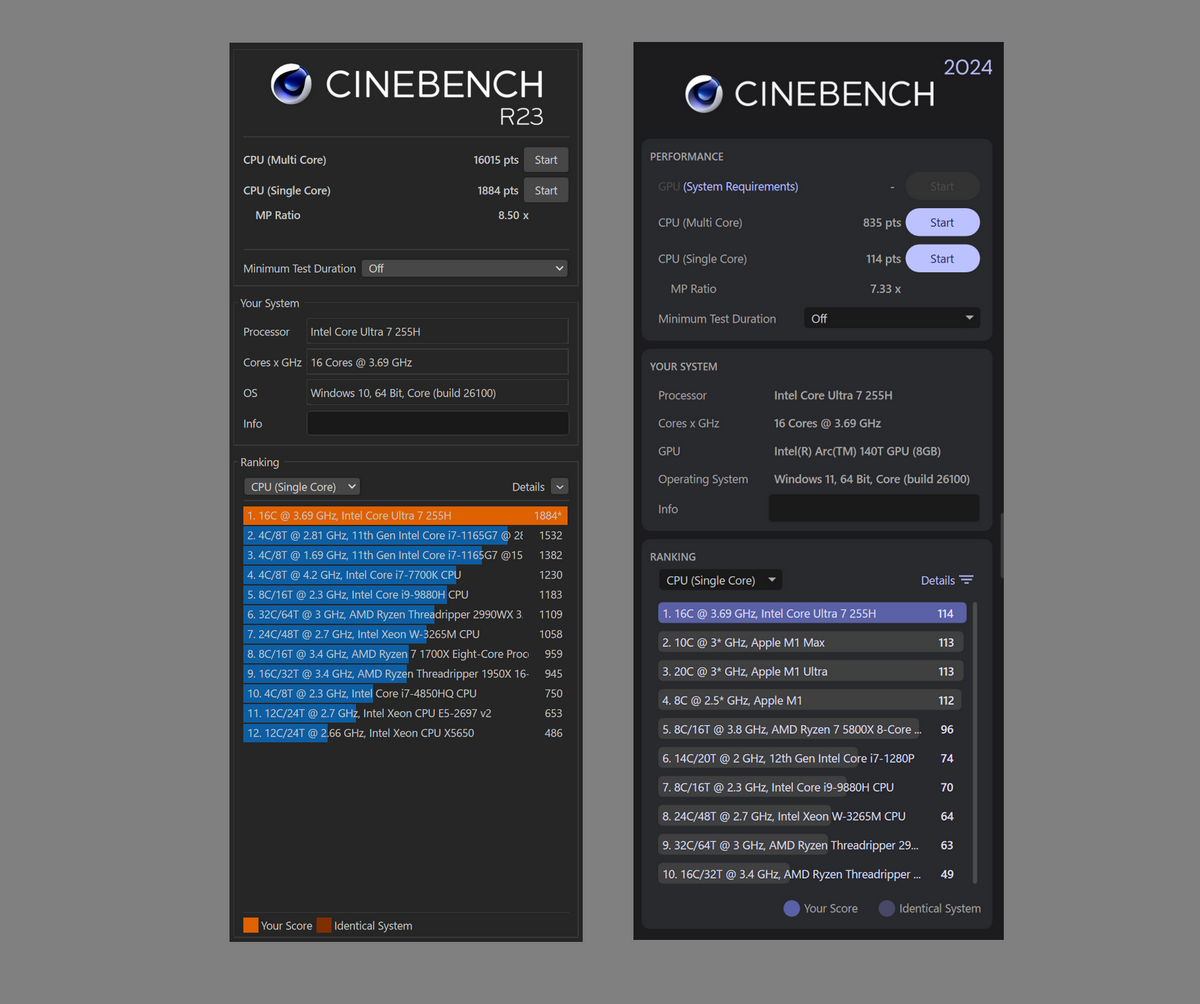Start the CPU Multi Core test in R23
The image size is (1200, 1004).
(546, 160)
